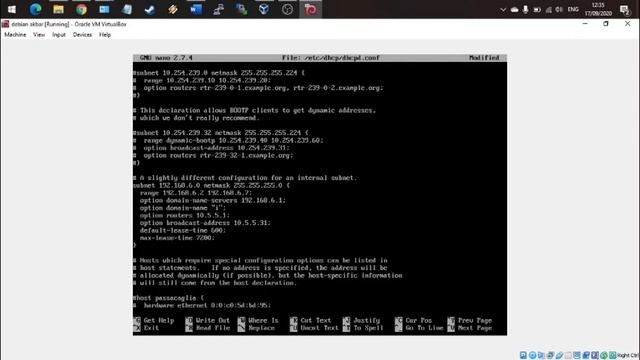
Task: Click the VirtualBox optical disc status icon
Action: tap(532, 355)
